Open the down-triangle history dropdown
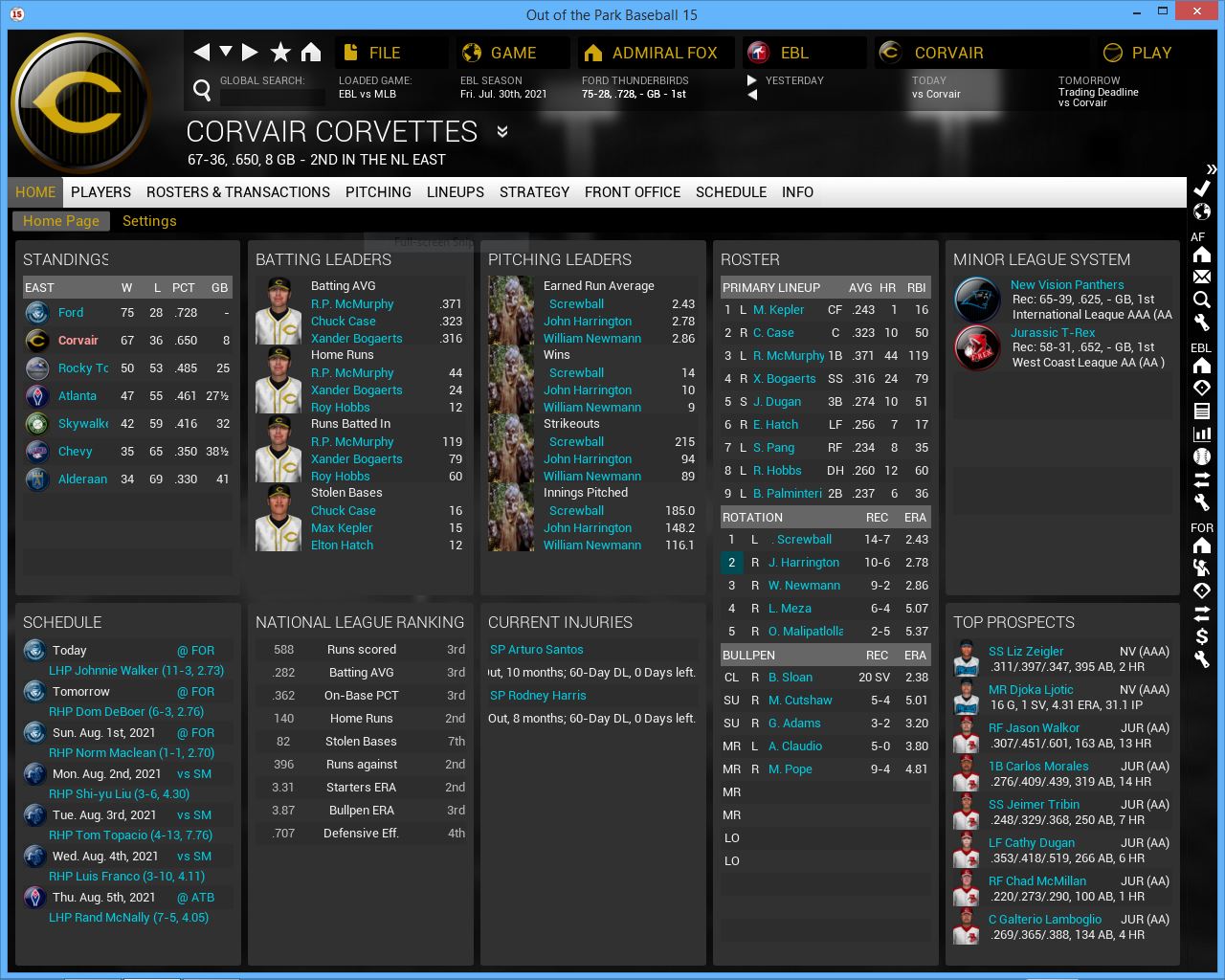Image resolution: width=1225 pixels, height=980 pixels. coord(226,52)
